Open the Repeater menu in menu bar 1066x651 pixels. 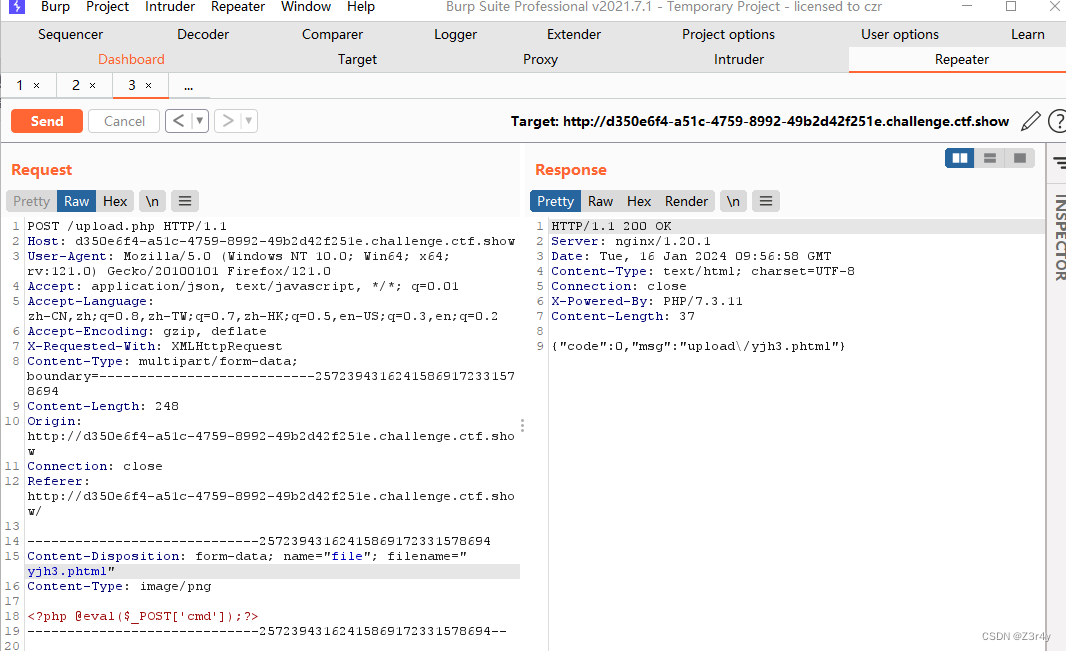(x=238, y=7)
